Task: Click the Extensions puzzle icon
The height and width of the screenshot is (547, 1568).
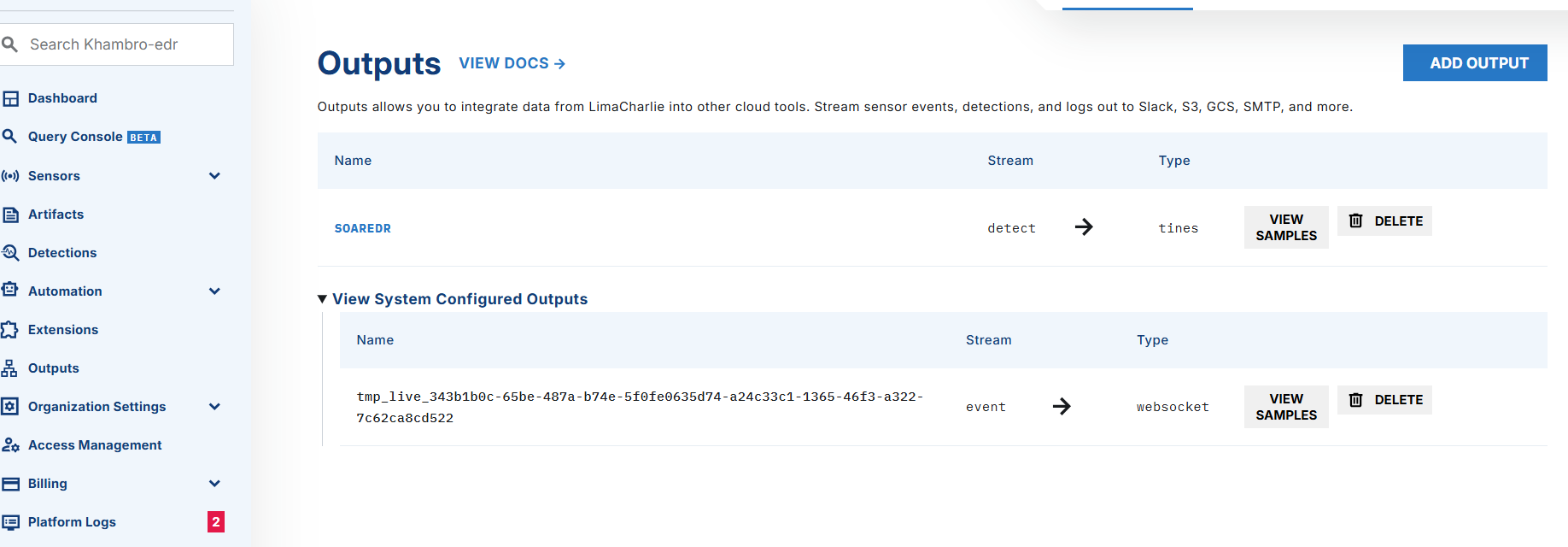Action: [10, 330]
